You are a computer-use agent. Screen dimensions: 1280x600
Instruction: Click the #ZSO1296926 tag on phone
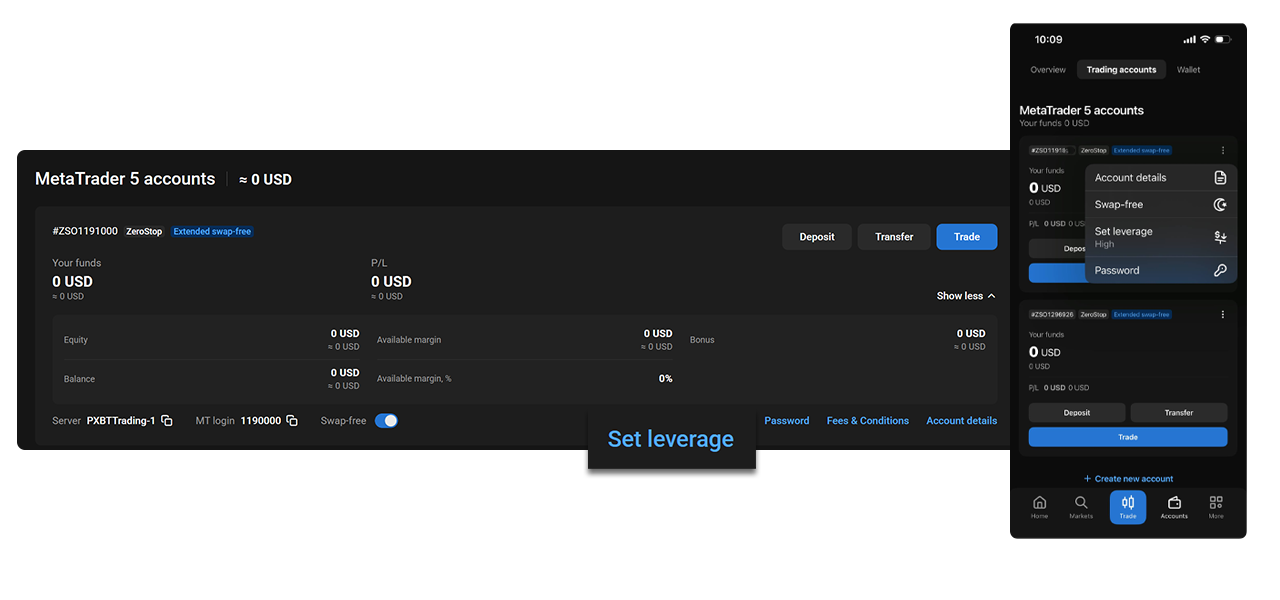[1051, 314]
